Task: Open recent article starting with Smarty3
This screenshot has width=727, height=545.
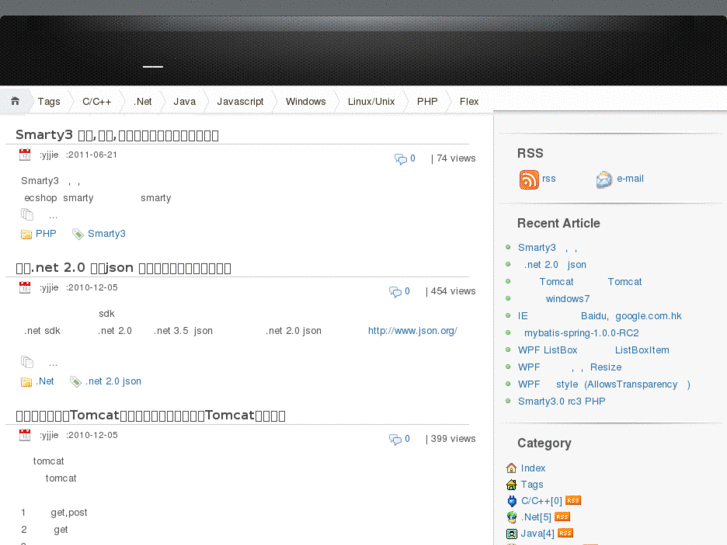Action: [x=548, y=248]
